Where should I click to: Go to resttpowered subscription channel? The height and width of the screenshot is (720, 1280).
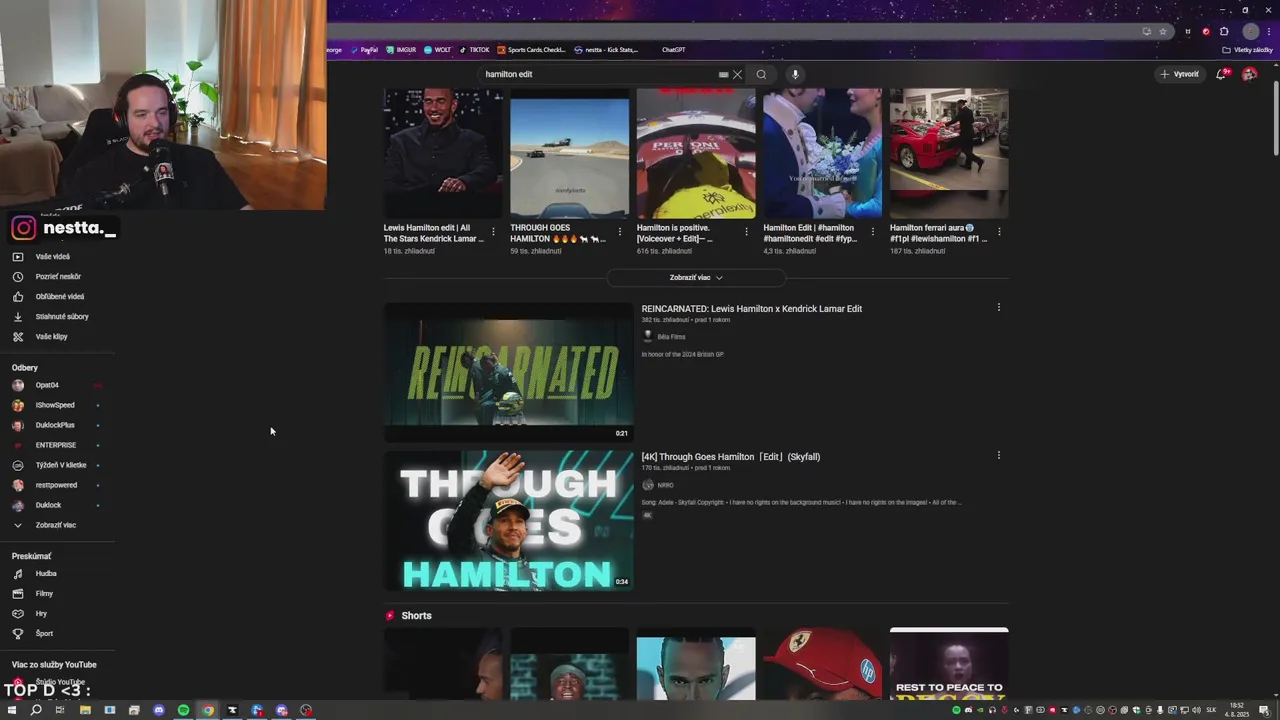(56, 485)
